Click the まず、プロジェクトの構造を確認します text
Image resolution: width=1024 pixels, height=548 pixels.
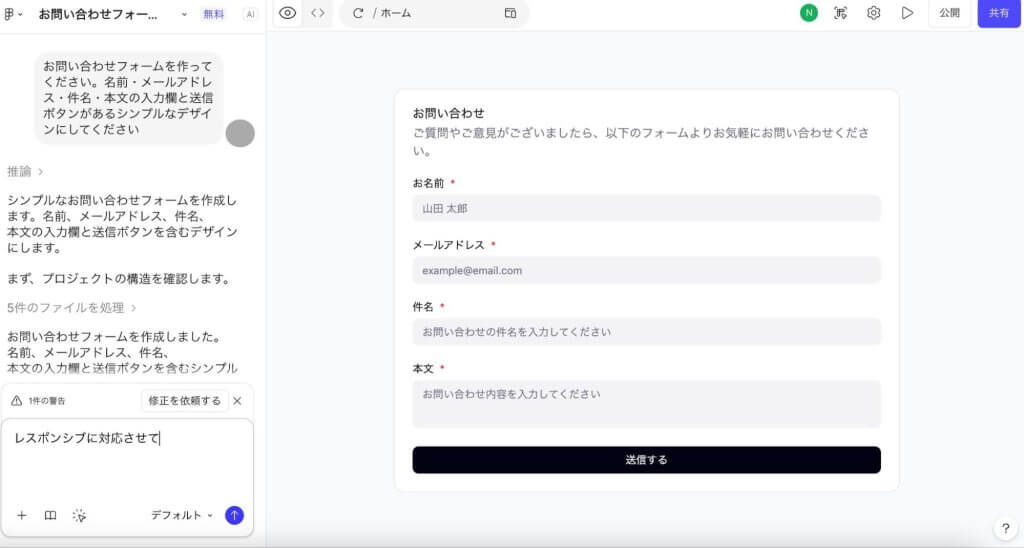click(120, 279)
